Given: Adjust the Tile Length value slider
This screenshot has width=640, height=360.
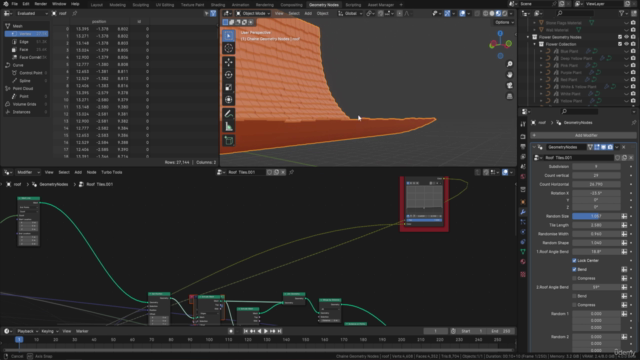Looking at the screenshot, I should [596, 225].
